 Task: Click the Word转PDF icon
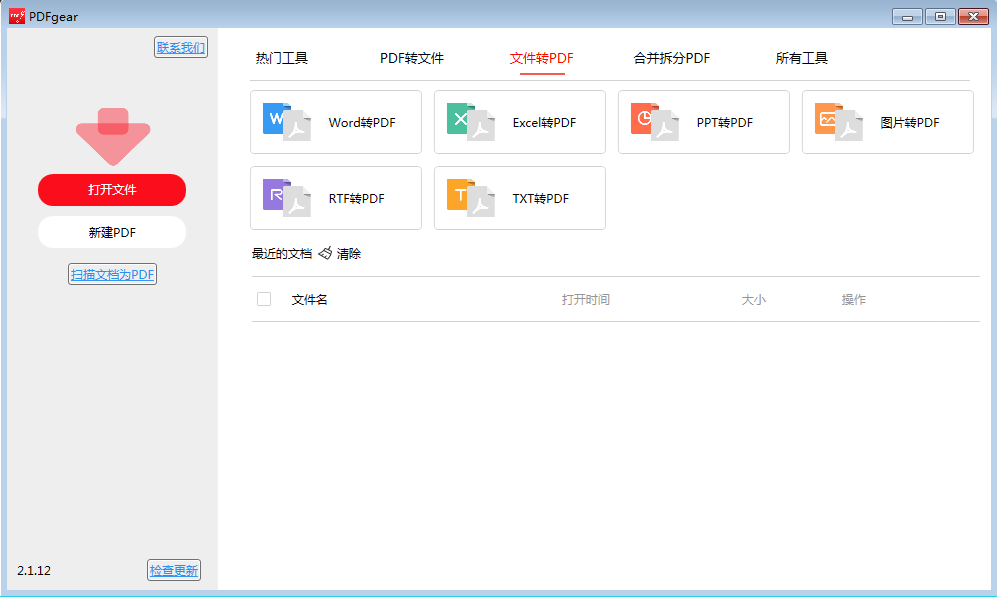[x=286, y=122]
